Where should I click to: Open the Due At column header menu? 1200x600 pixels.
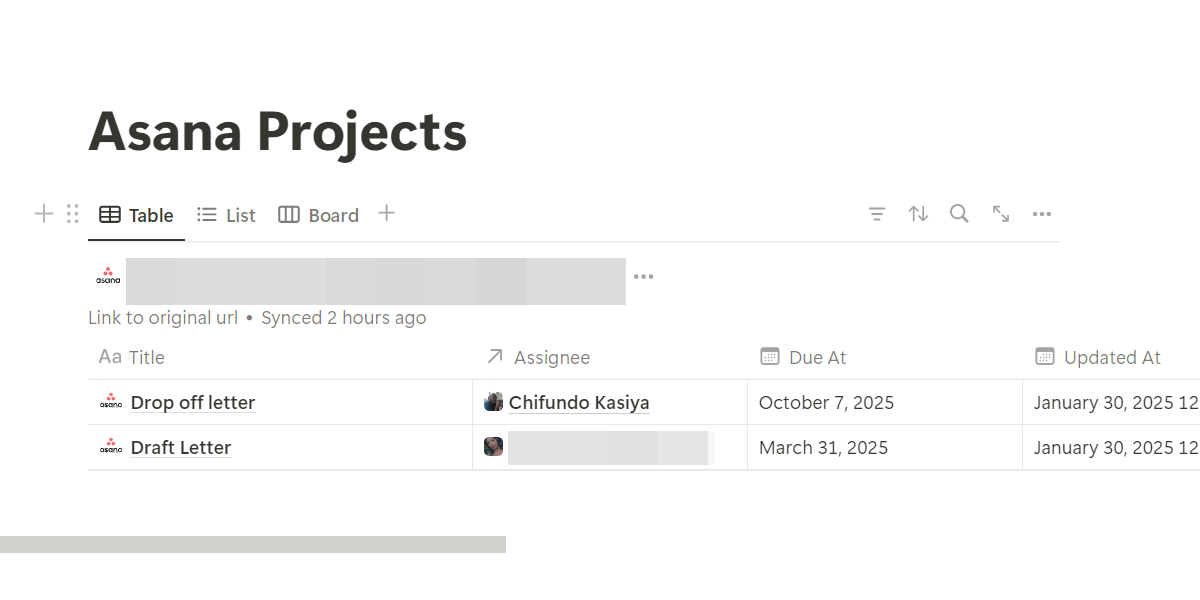pyautogui.click(x=817, y=357)
